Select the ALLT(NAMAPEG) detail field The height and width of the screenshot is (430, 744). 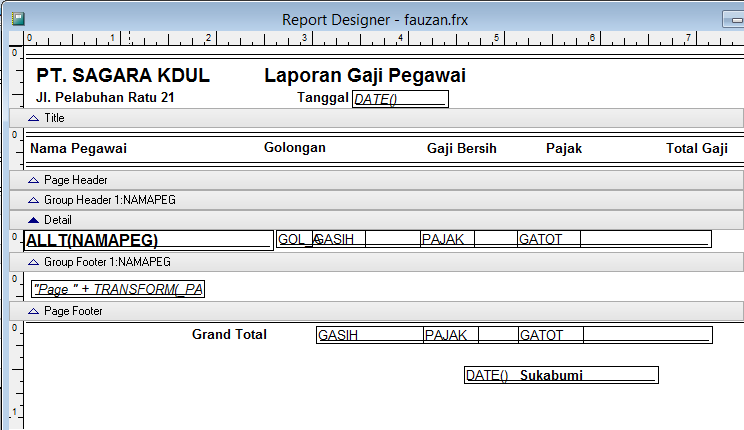[x=149, y=240]
